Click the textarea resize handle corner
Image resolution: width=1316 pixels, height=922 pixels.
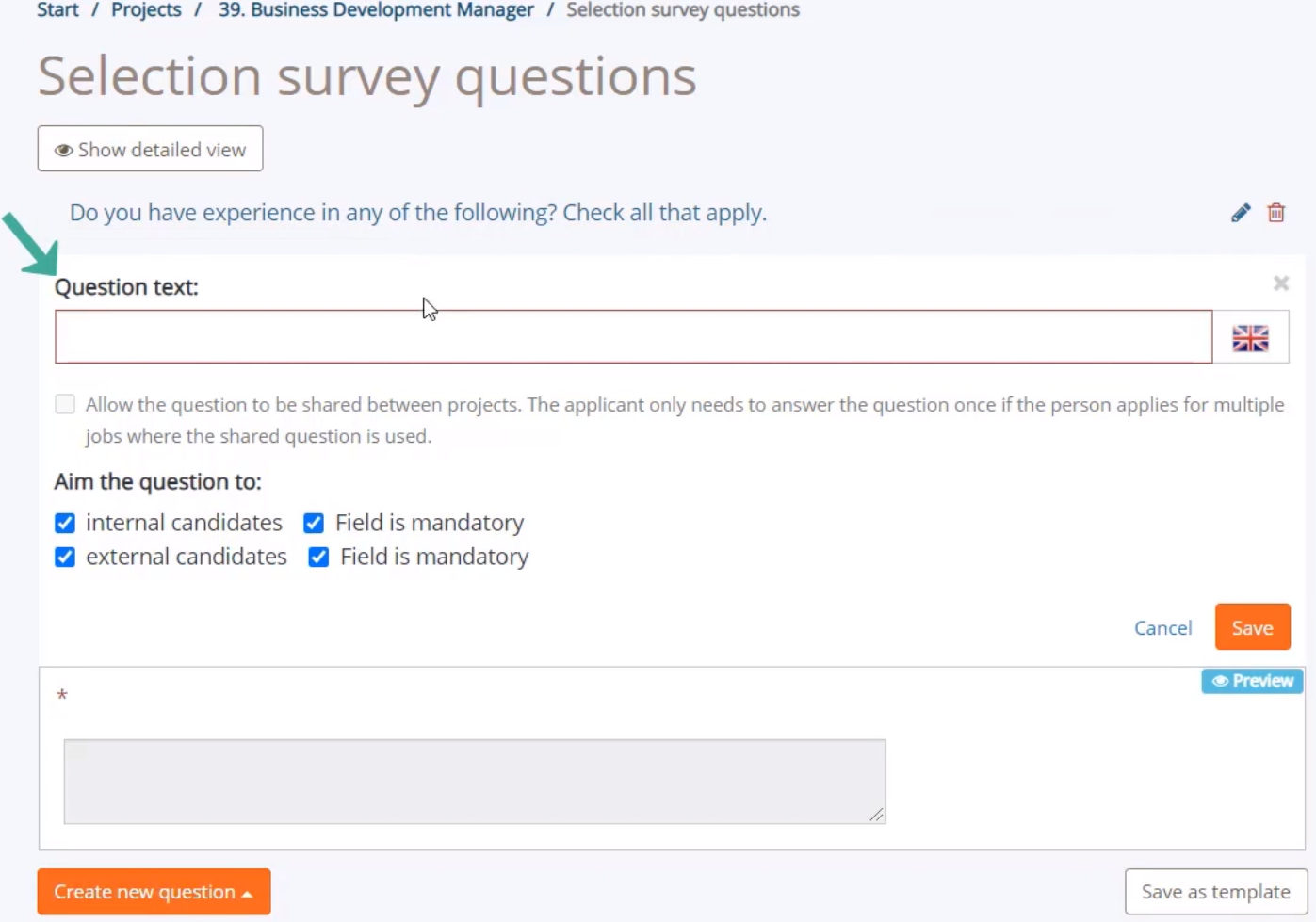pos(877,815)
